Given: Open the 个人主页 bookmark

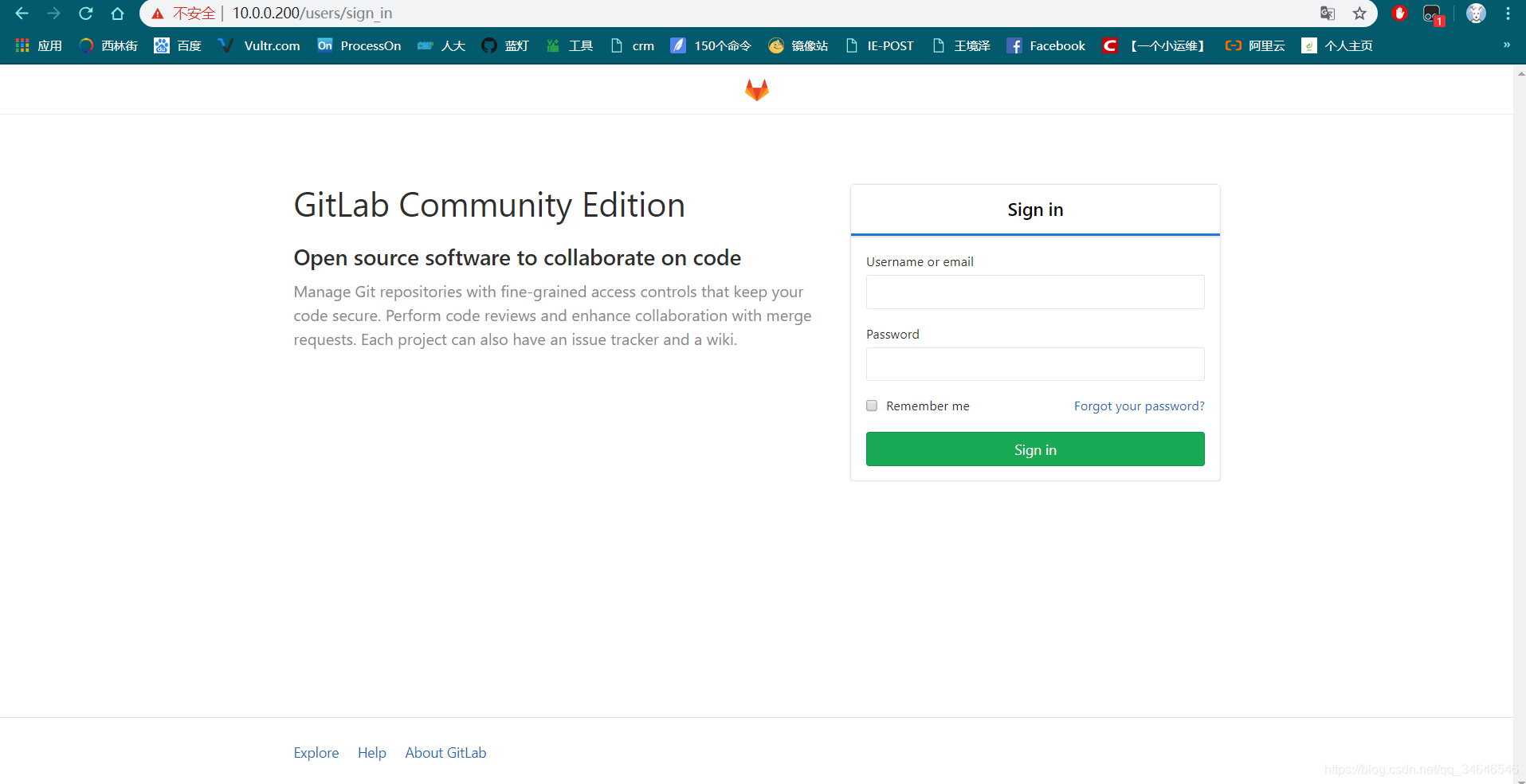Looking at the screenshot, I should tap(1337, 45).
